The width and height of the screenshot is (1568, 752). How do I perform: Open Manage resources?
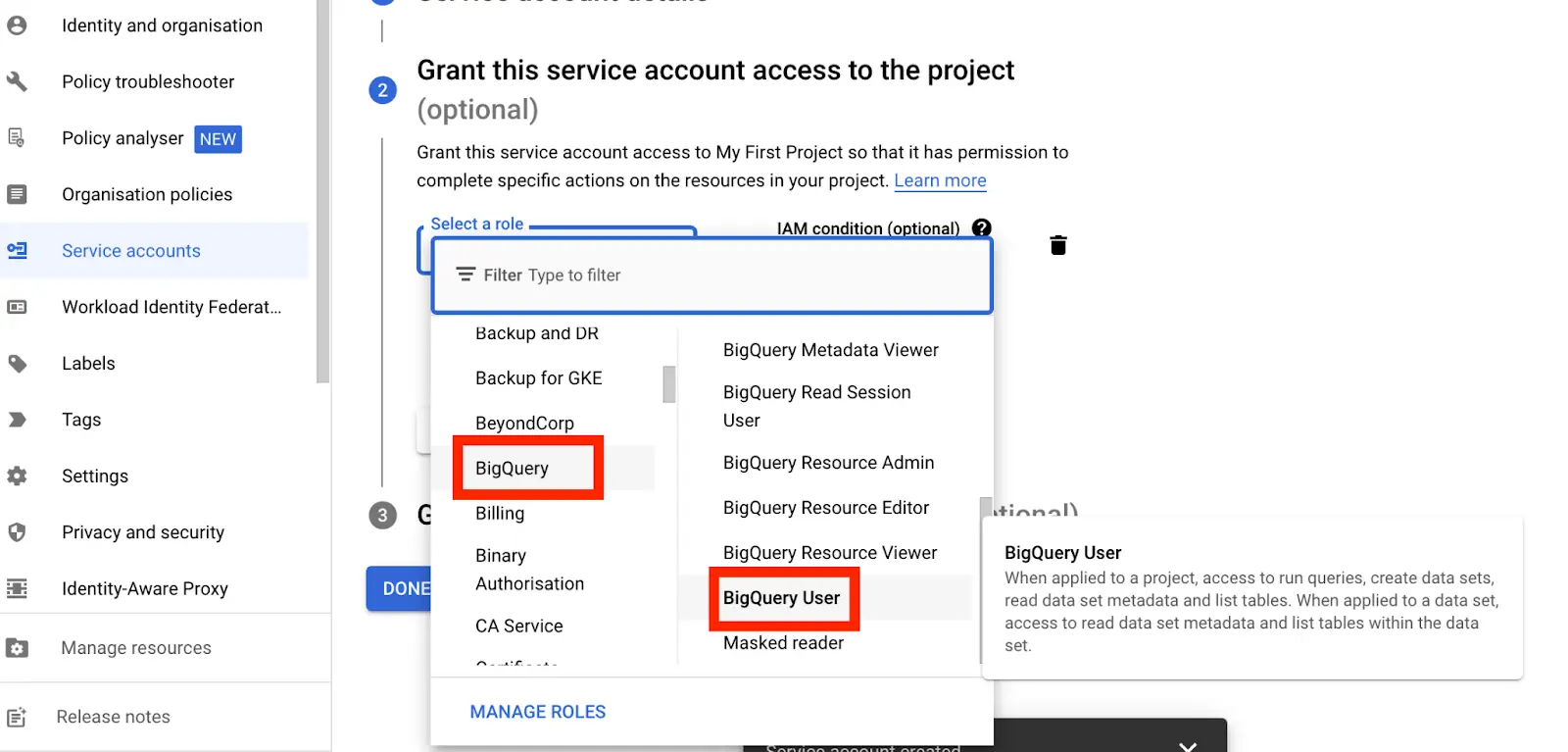pos(136,648)
